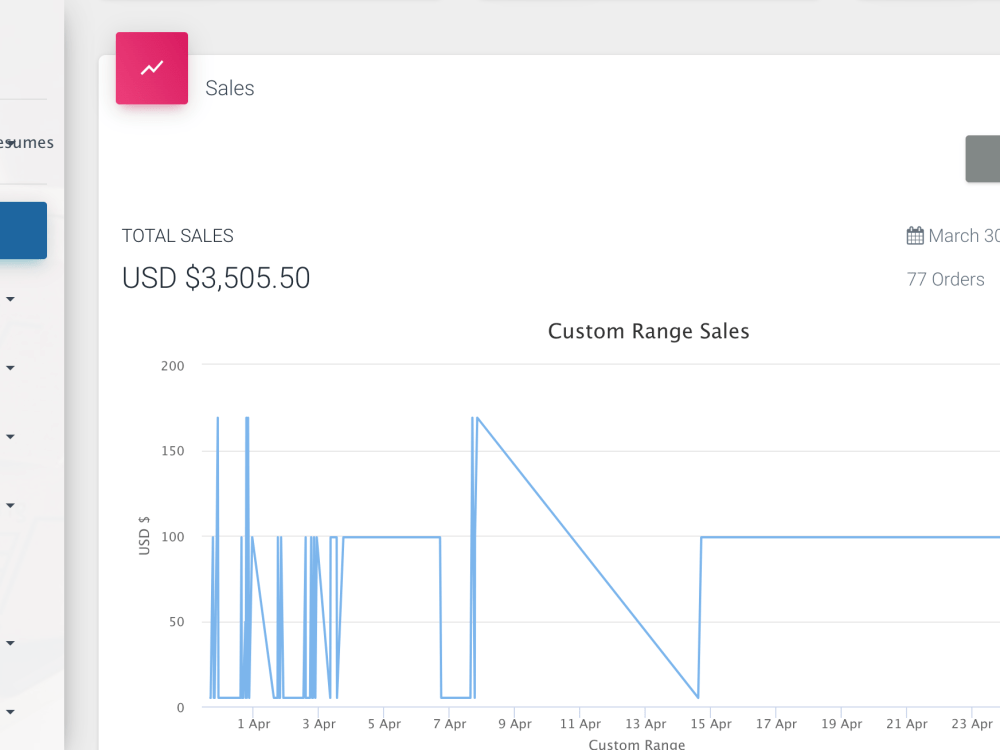The image size is (1000, 750).
Task: Click the 3 Apr x-axis label
Action: pyautogui.click(x=319, y=724)
